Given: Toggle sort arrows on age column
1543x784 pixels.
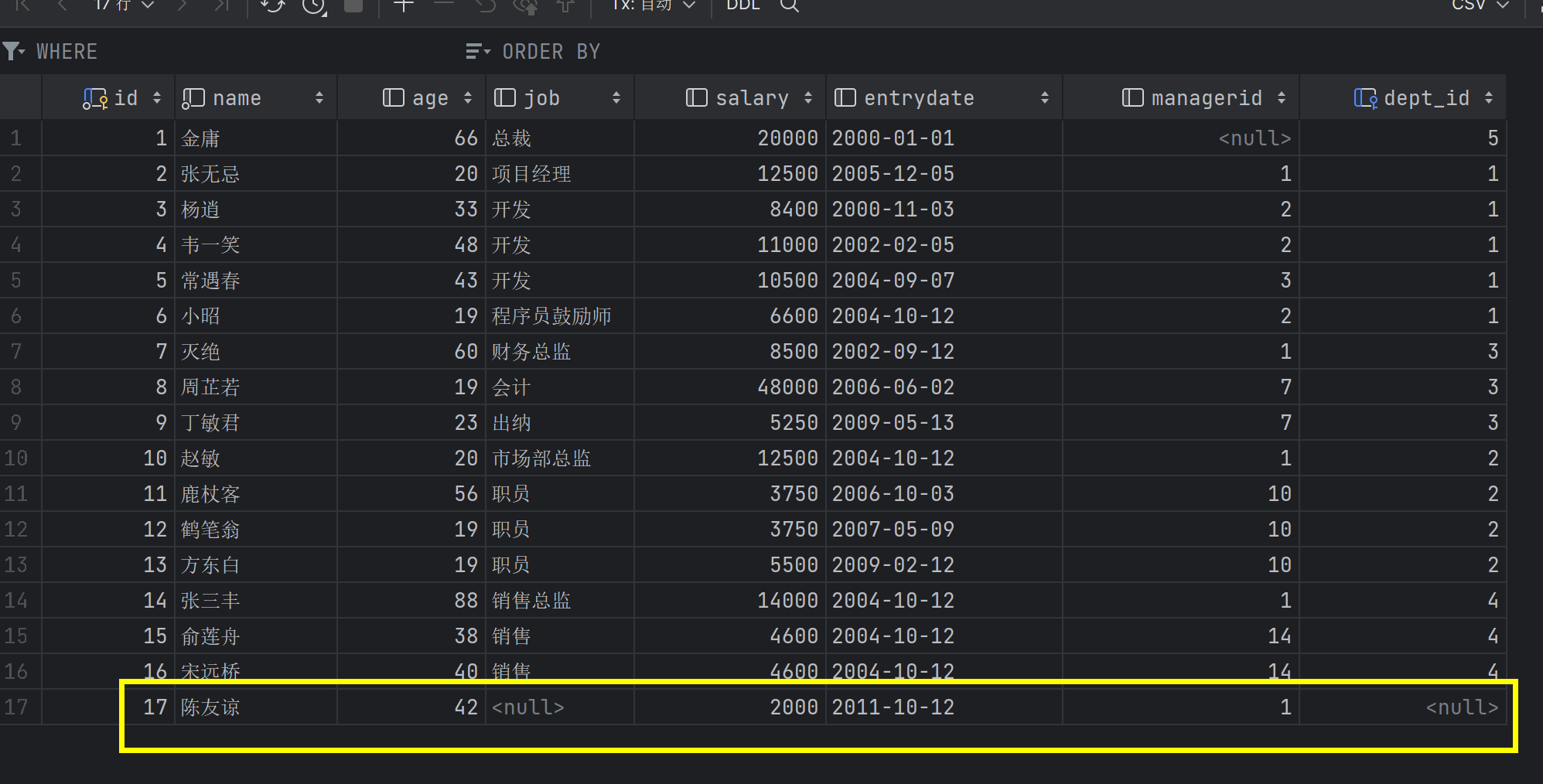Looking at the screenshot, I should (468, 98).
